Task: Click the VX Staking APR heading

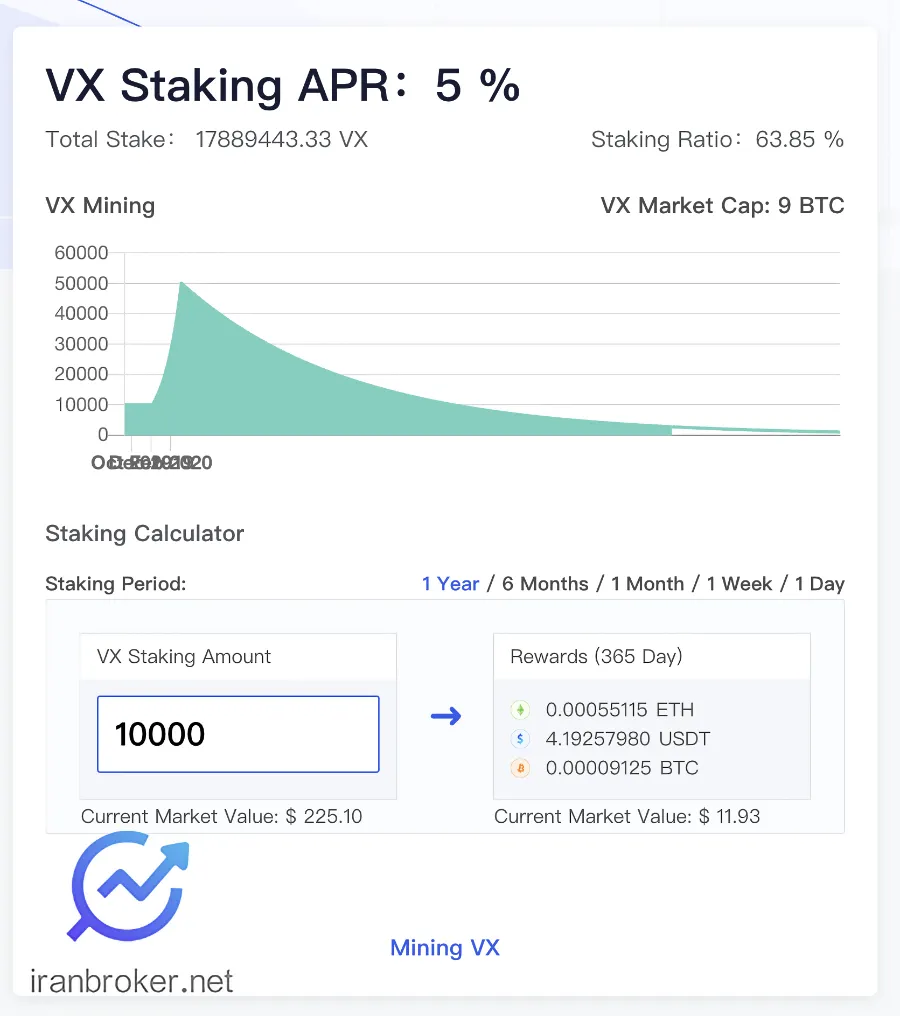Action: point(283,87)
